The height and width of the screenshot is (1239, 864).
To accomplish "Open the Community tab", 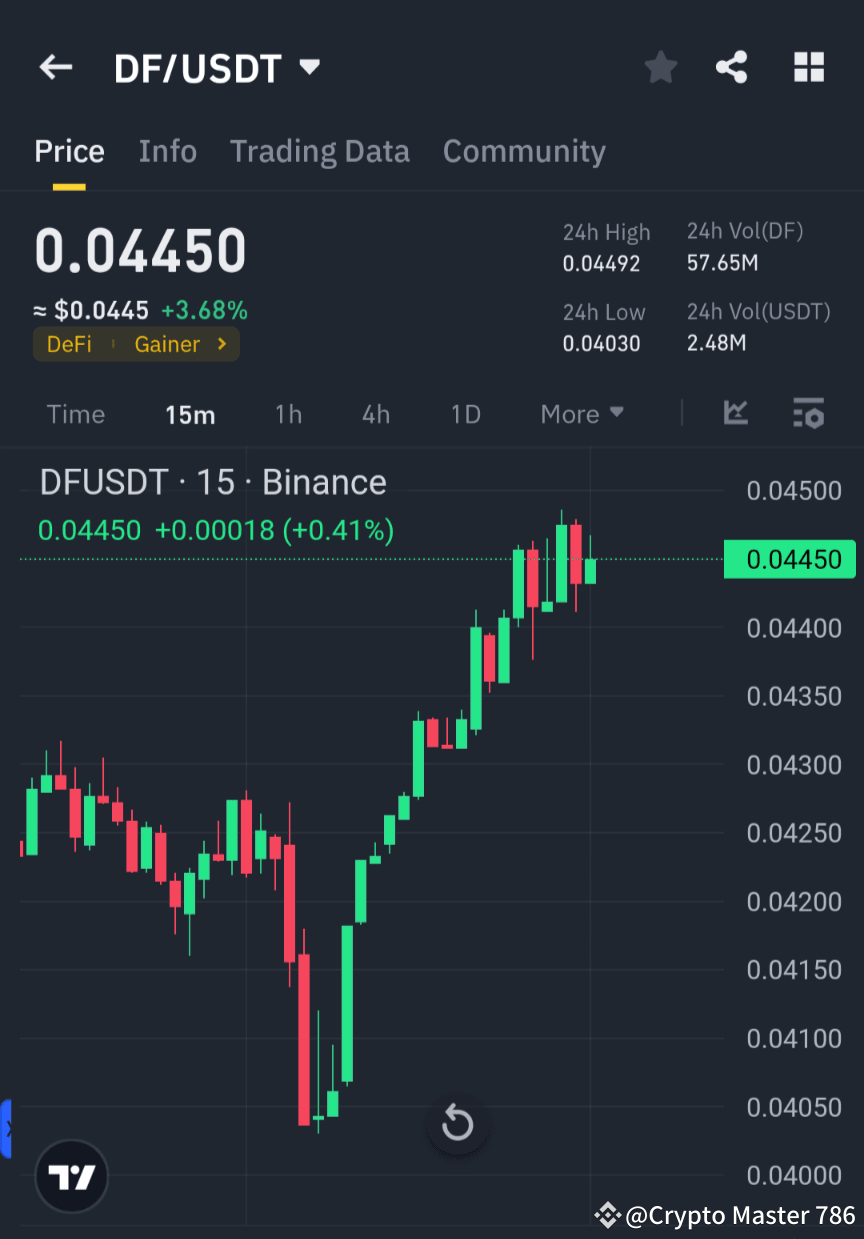I will point(524,150).
